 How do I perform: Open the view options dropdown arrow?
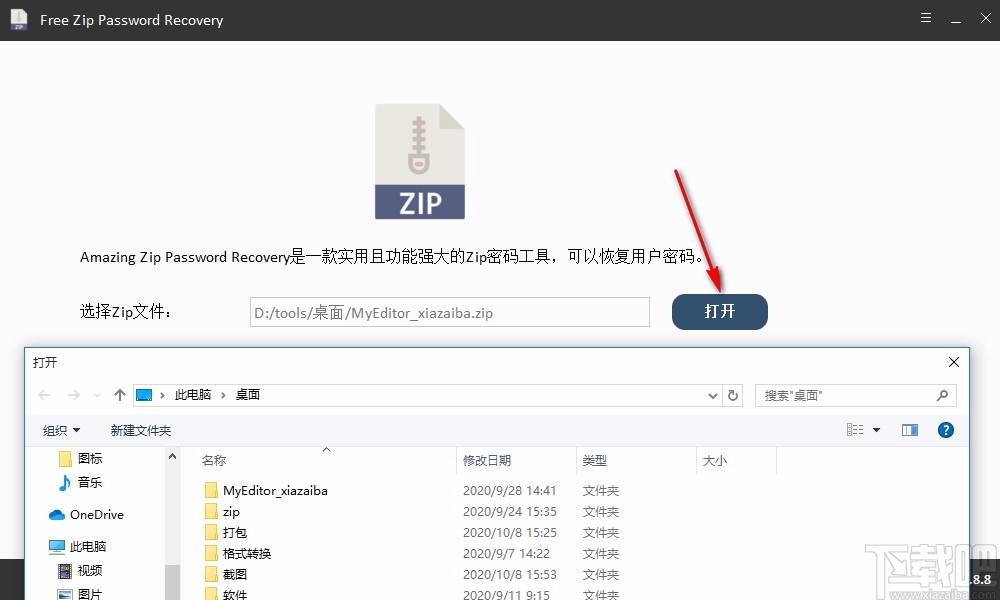click(x=876, y=430)
